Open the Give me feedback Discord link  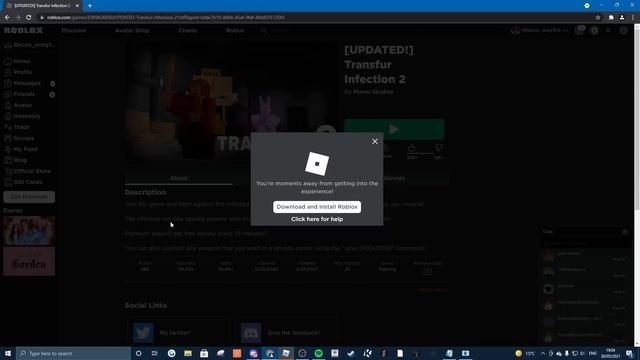[293, 333]
